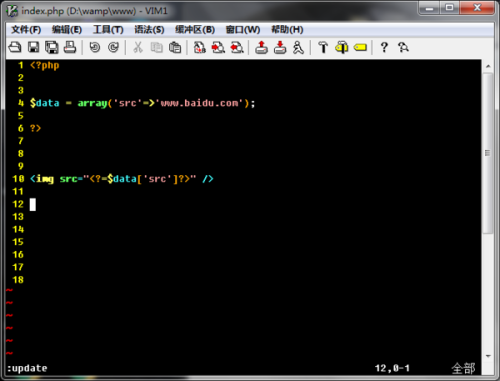Cut selection scissors icon
This screenshot has width=500, height=381.
click(138, 47)
